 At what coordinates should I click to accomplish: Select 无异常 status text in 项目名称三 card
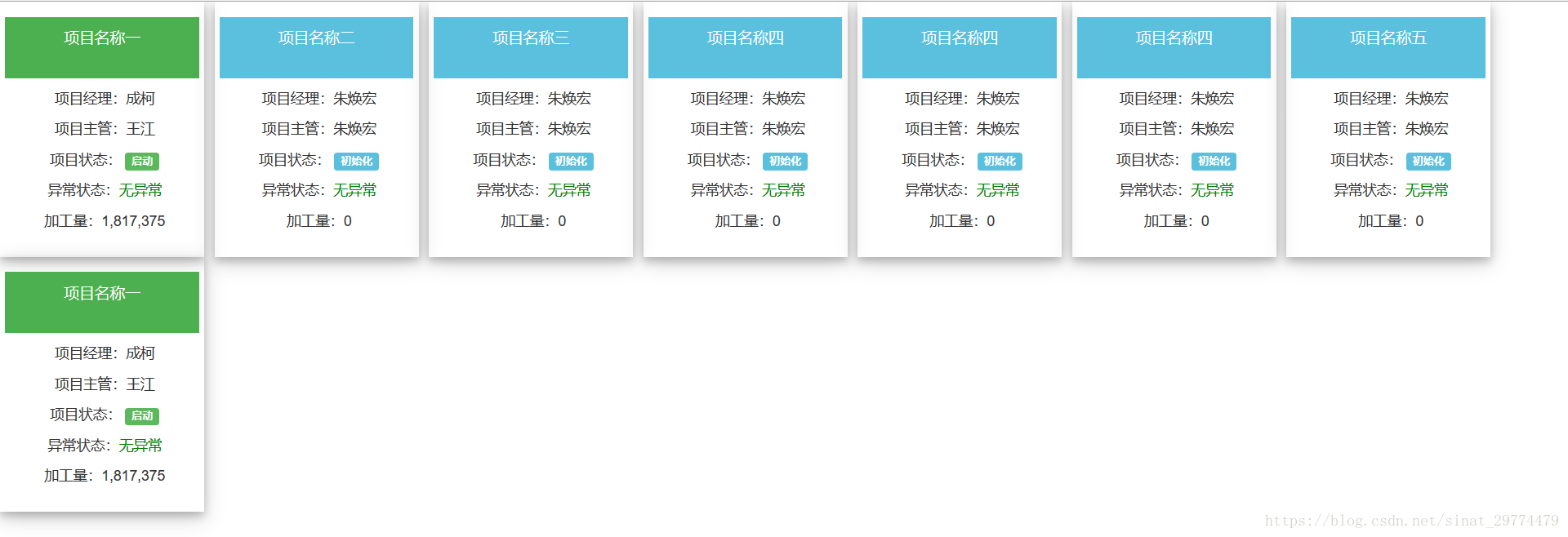tap(569, 190)
